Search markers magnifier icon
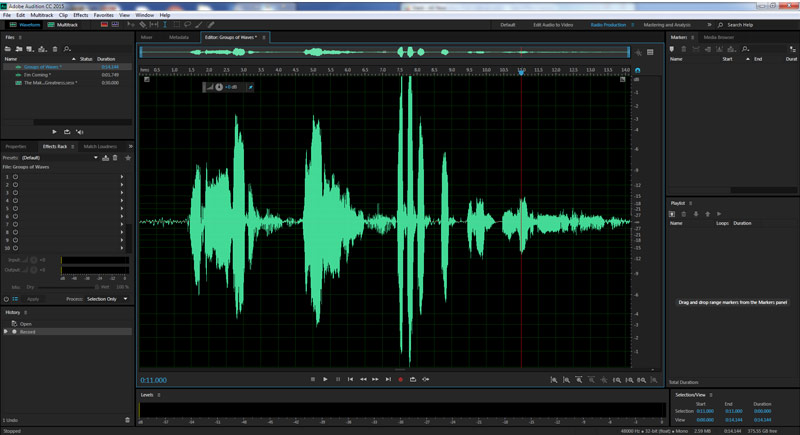 pos(745,49)
